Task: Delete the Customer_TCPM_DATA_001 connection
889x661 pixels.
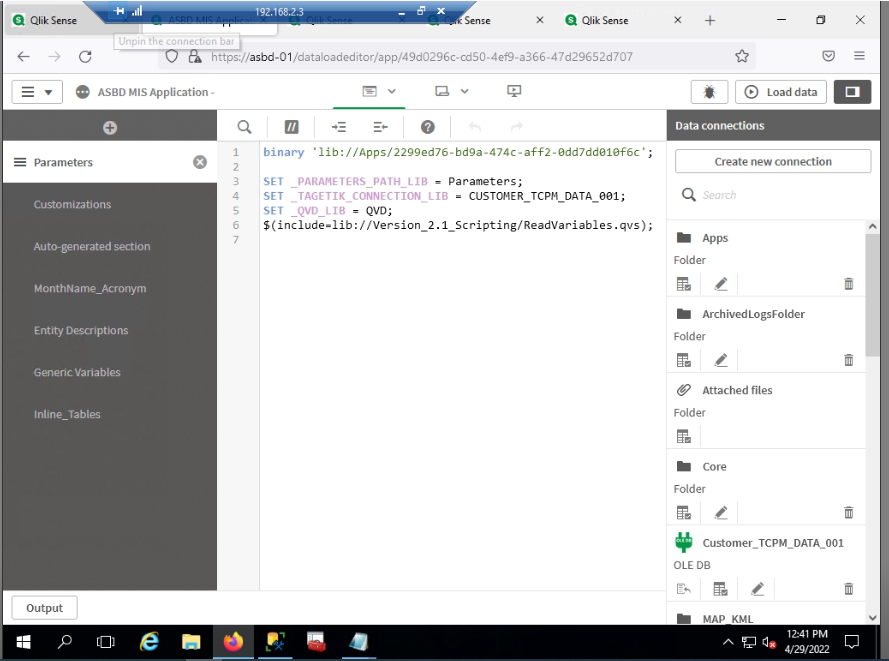Action: 848,589
